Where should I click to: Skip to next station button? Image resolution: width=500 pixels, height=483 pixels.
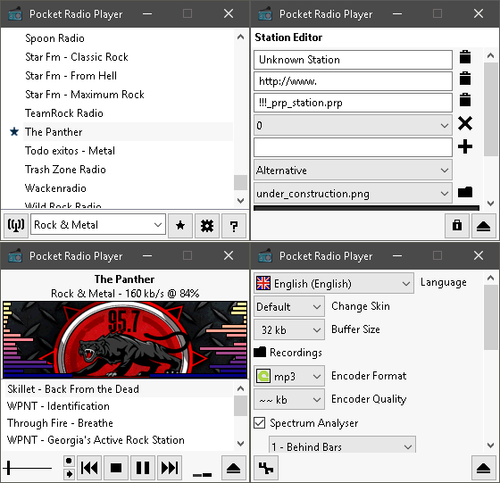(169, 468)
